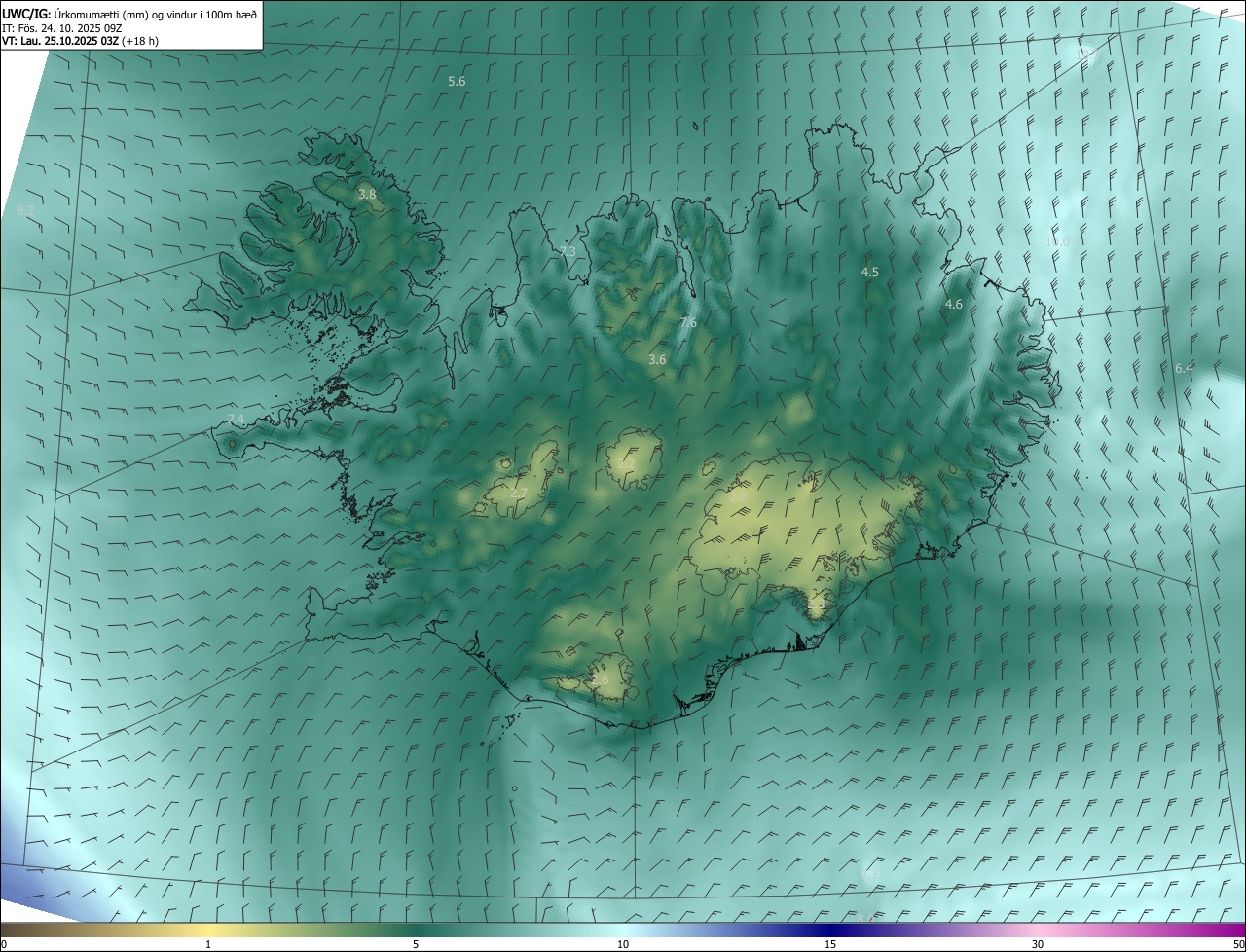This screenshot has width=1246, height=952.
Task: Click the 0 tick label on the colorbar
Action: click(x=4, y=945)
